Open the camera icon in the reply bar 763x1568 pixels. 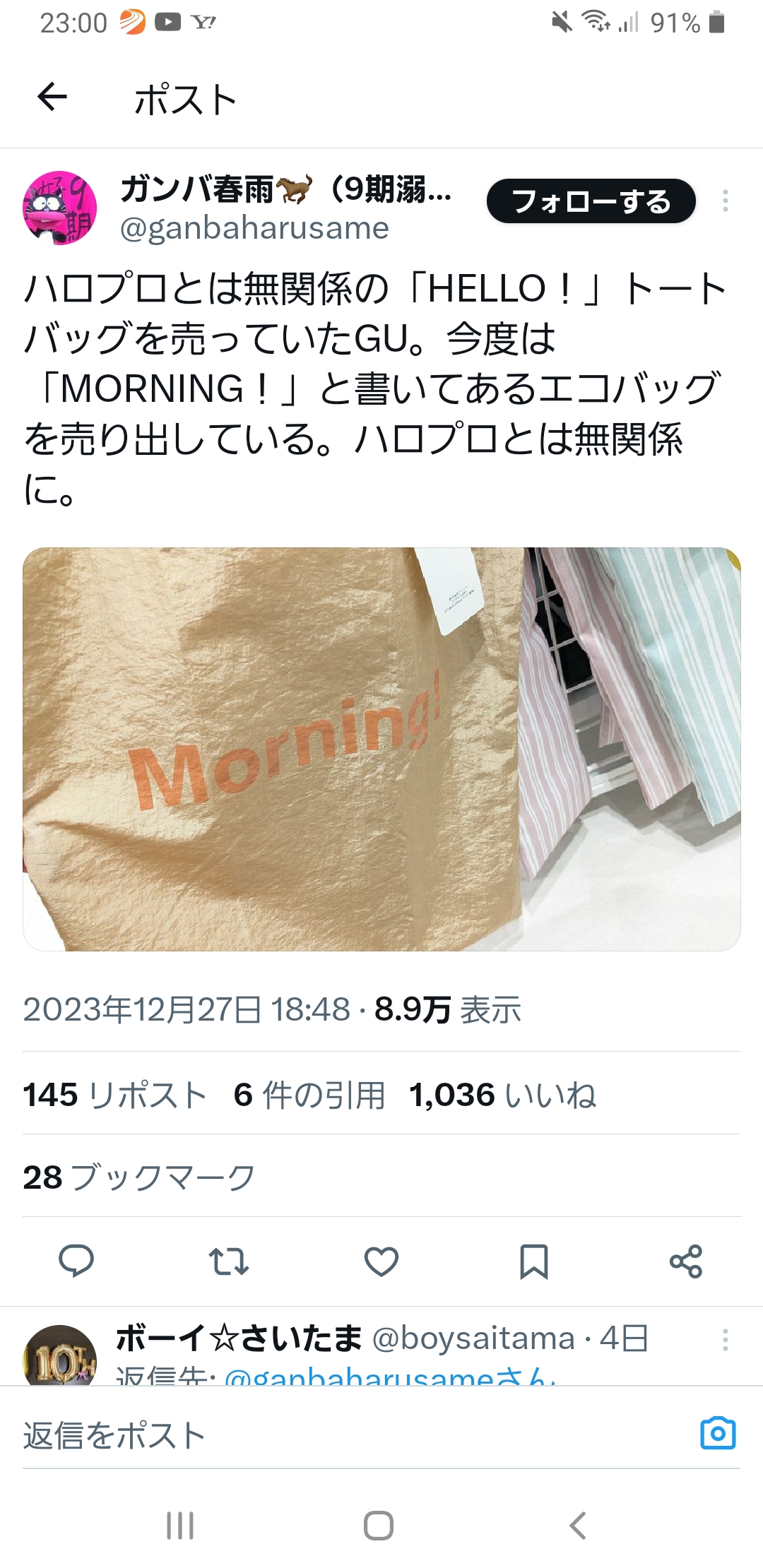click(x=718, y=1434)
